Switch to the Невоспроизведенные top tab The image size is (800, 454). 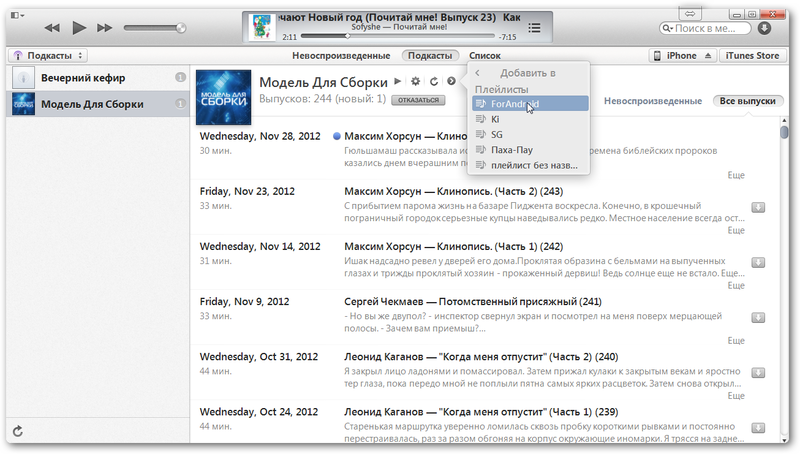341,56
